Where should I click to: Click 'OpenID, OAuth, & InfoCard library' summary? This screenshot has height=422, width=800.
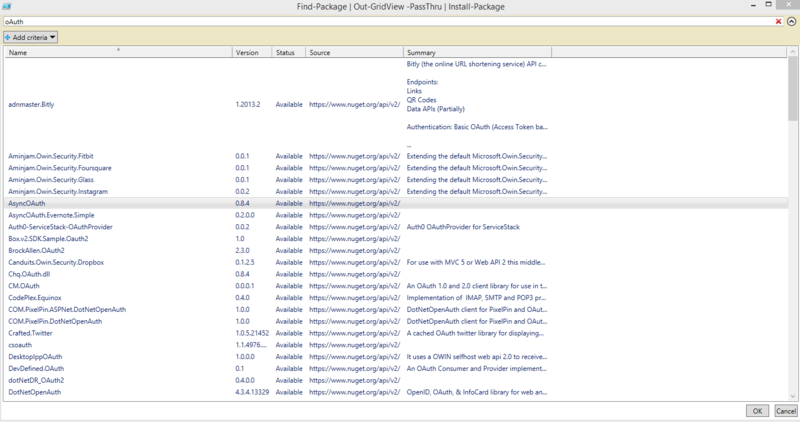pyautogui.click(x=477, y=392)
